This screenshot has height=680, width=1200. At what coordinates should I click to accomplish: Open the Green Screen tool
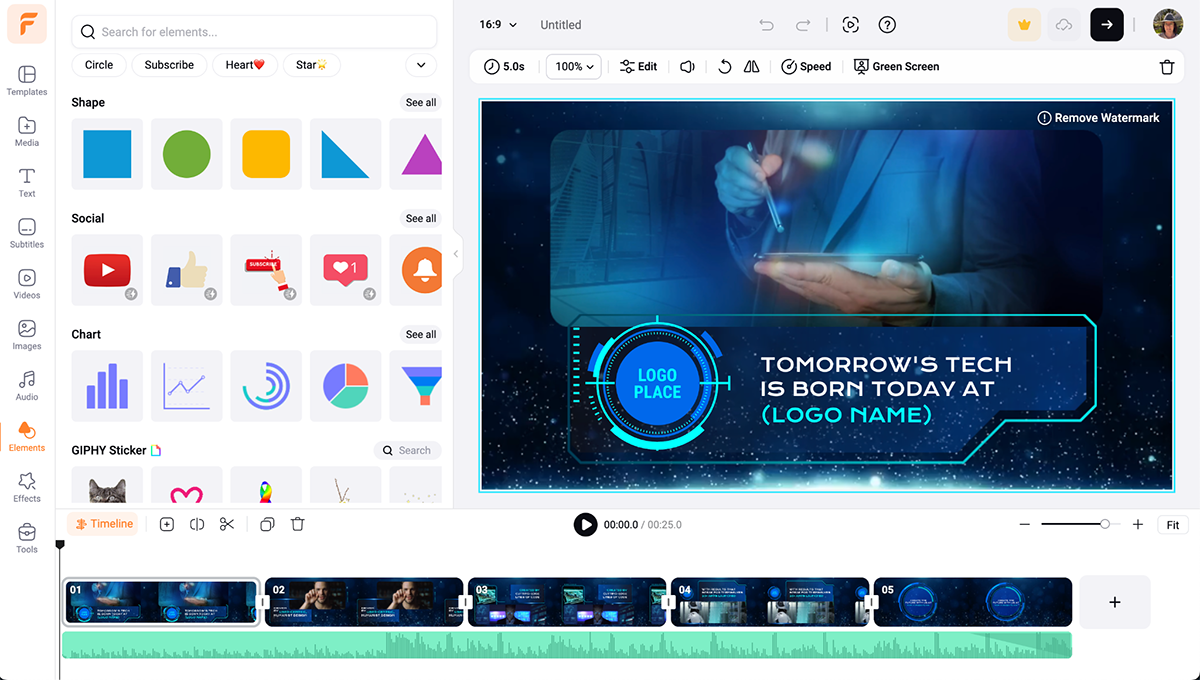click(896, 66)
